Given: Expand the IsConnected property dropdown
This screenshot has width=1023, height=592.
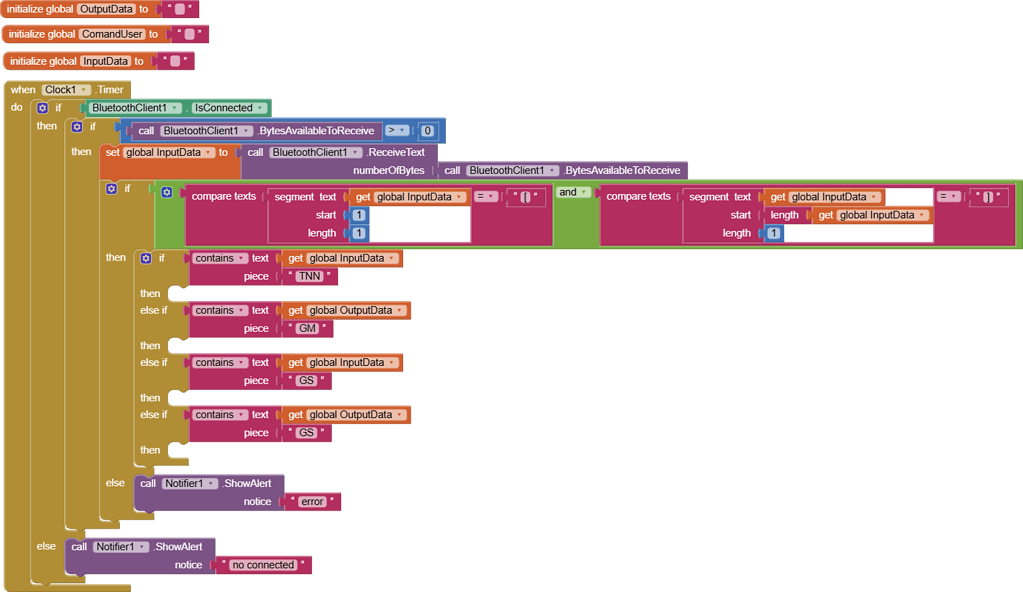Looking at the screenshot, I should pos(229,108).
